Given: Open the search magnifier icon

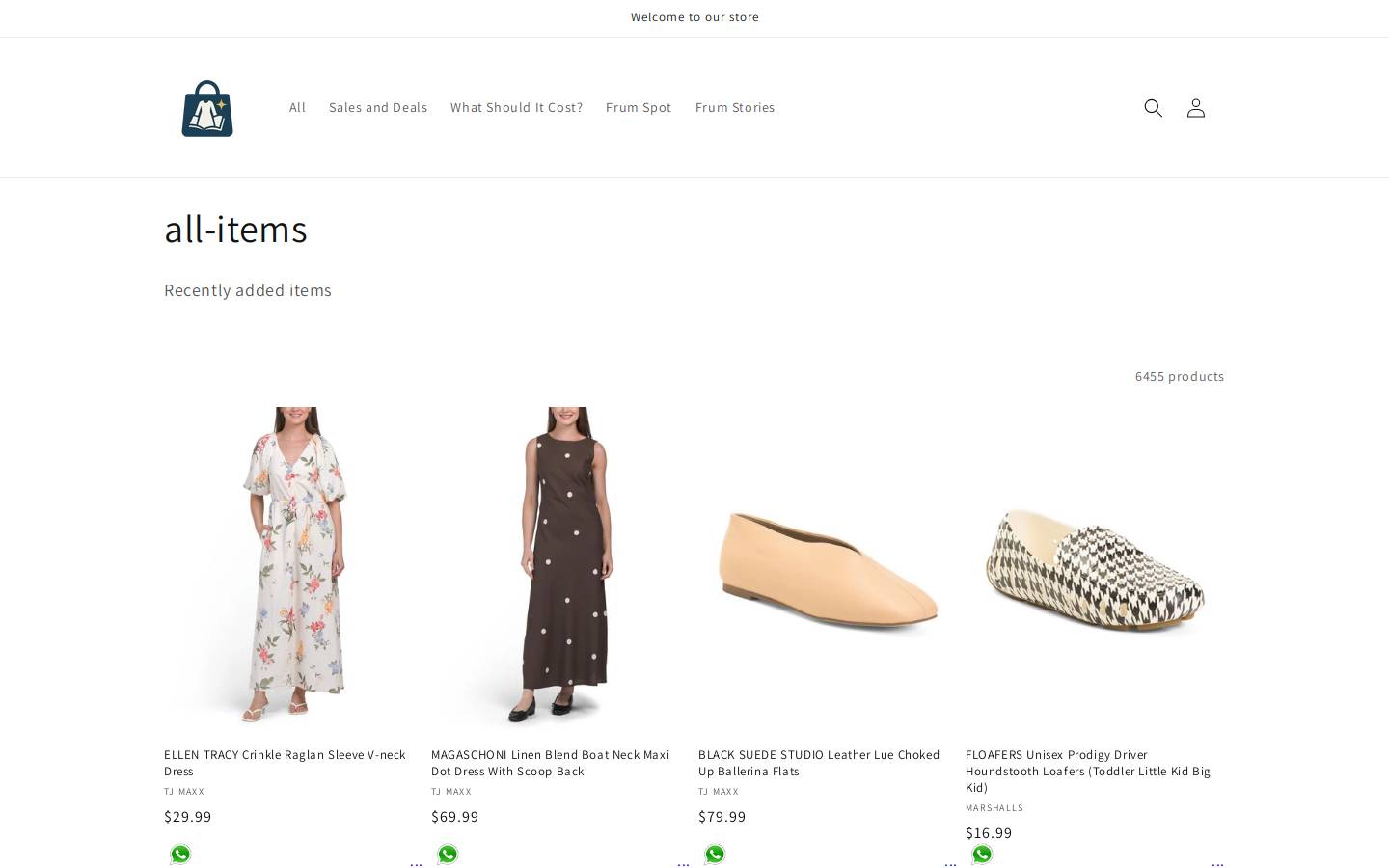Looking at the screenshot, I should [x=1153, y=108].
